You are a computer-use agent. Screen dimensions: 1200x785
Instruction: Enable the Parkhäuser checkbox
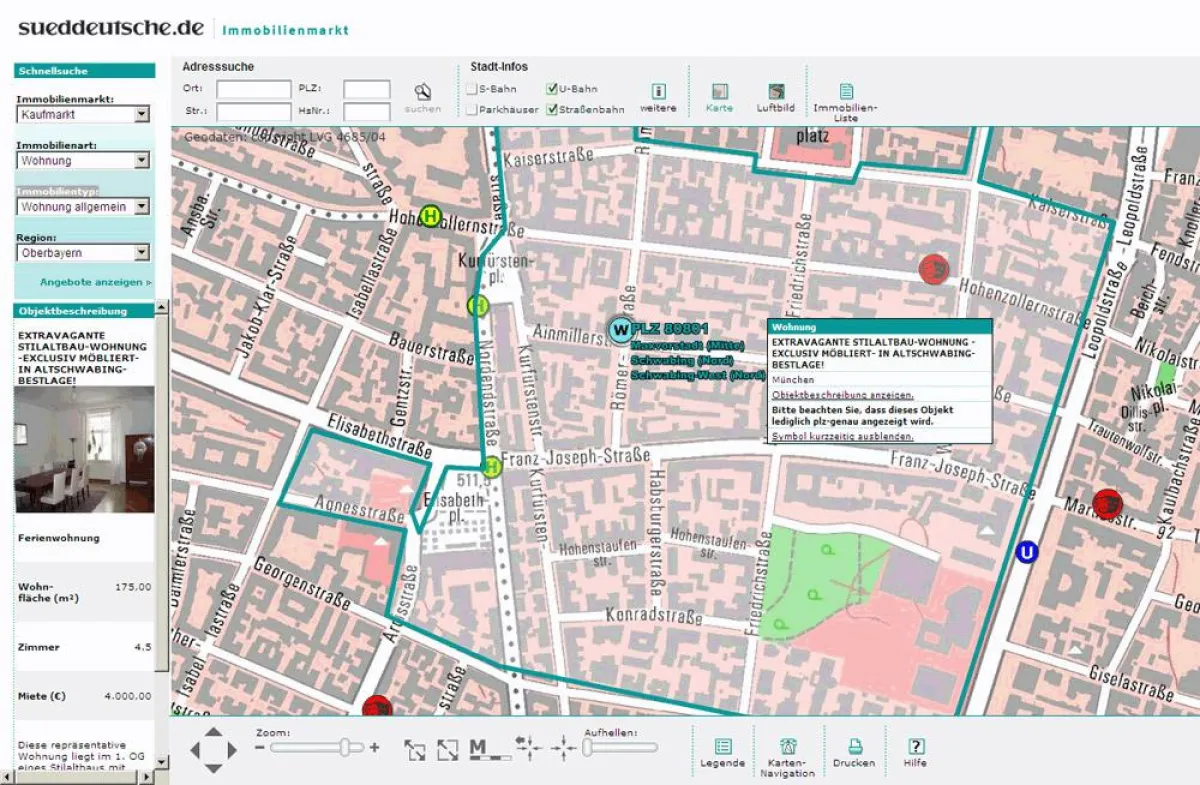point(472,110)
